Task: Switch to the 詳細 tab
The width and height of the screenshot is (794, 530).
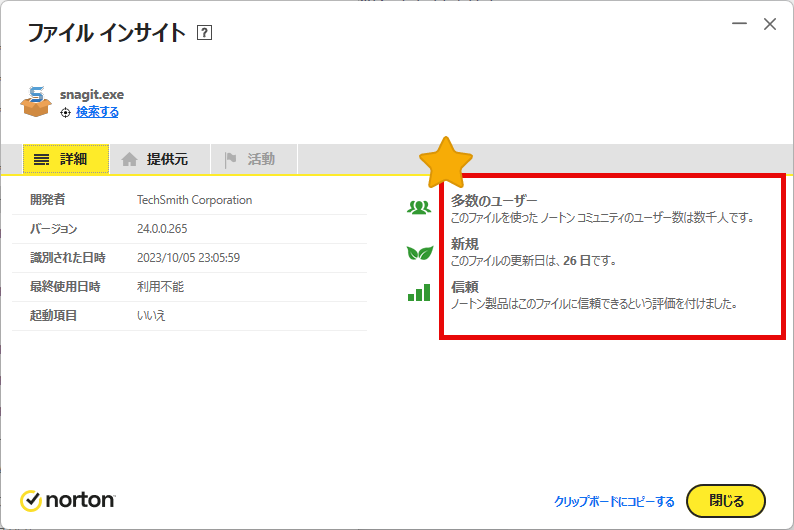Action: point(66,159)
